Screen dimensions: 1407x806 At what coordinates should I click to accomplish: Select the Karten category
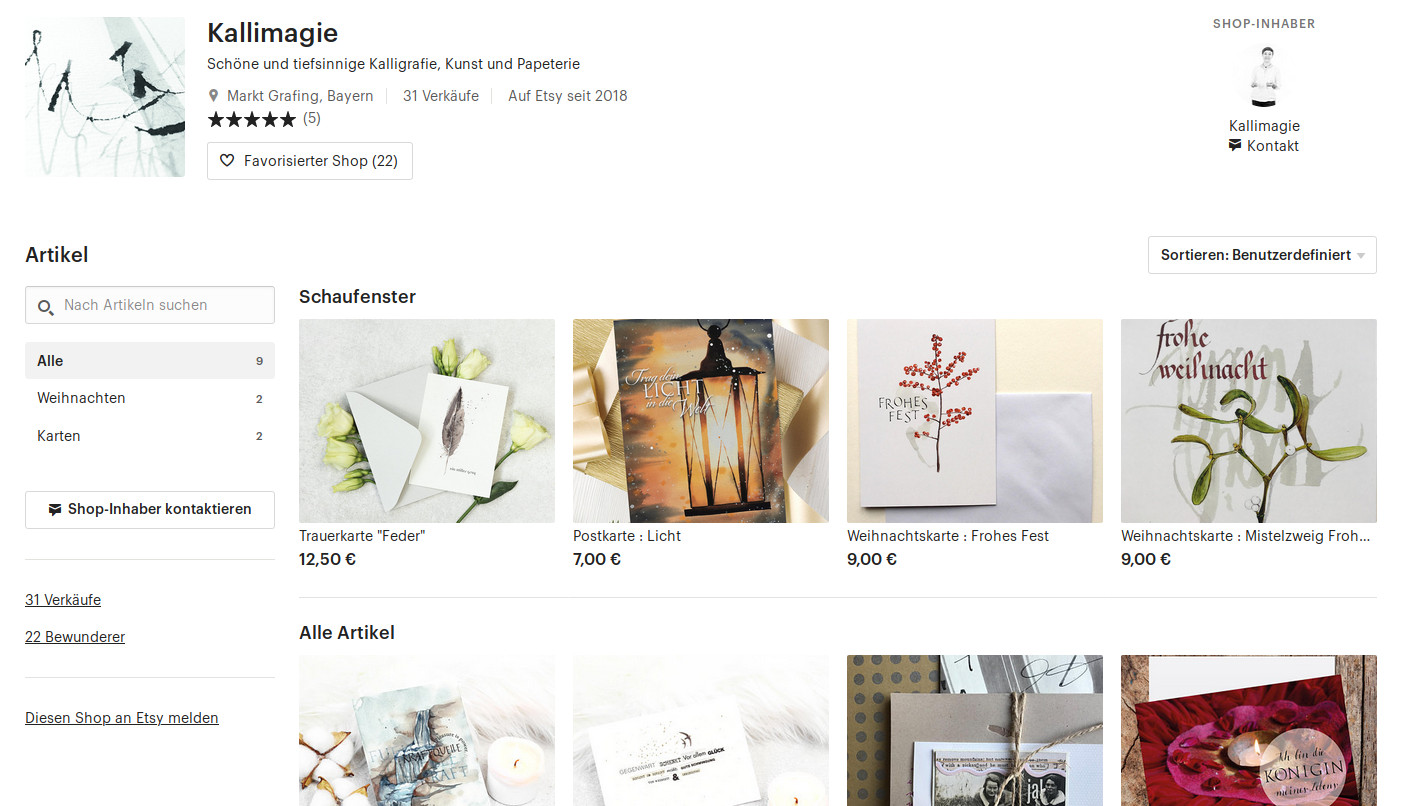pyautogui.click(x=150, y=436)
